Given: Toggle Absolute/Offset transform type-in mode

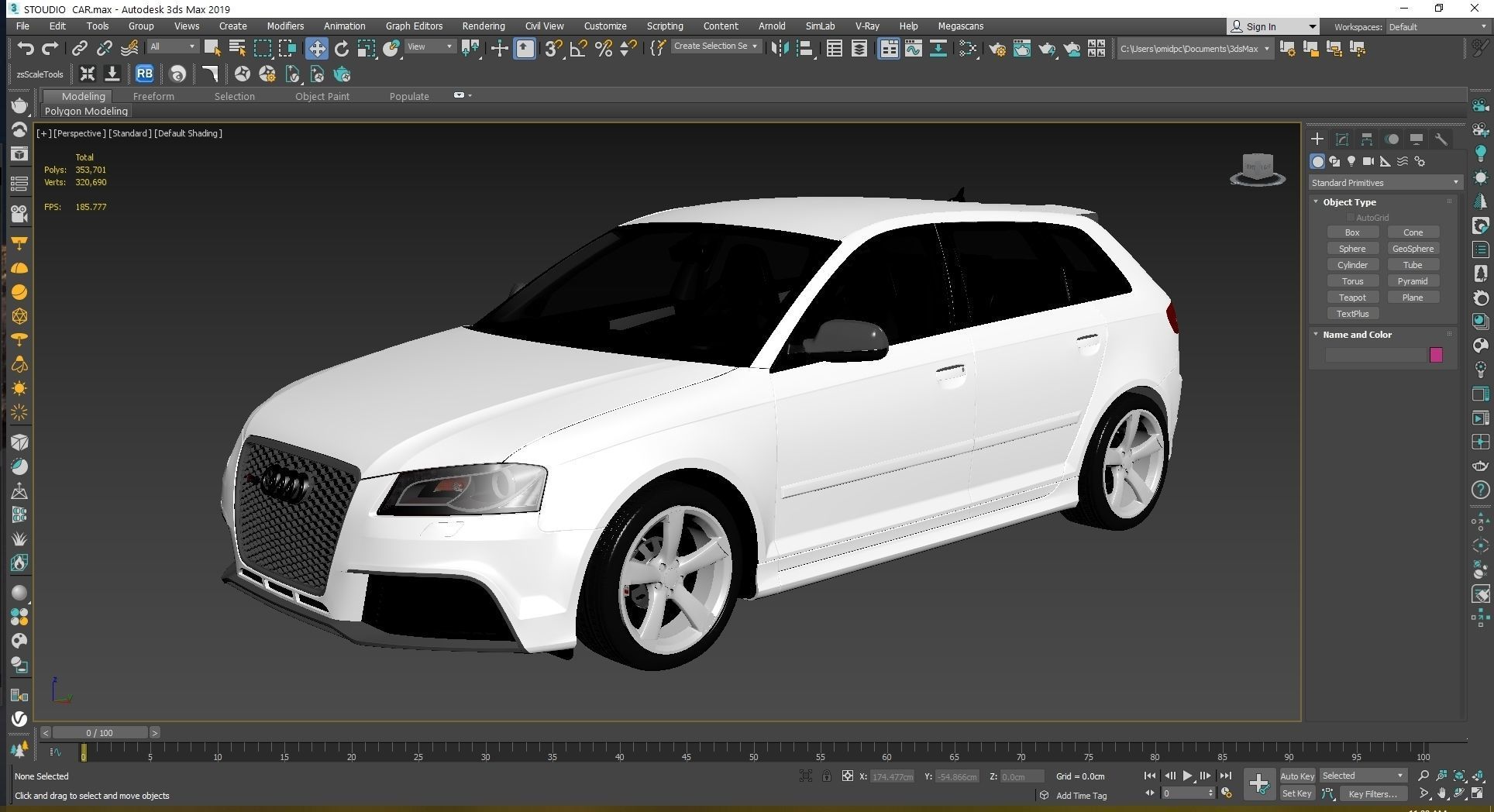Looking at the screenshot, I should pyautogui.click(x=848, y=776).
